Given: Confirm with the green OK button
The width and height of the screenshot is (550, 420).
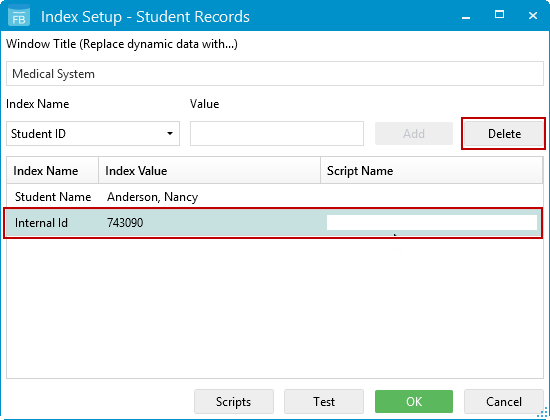Looking at the screenshot, I should (x=414, y=401).
